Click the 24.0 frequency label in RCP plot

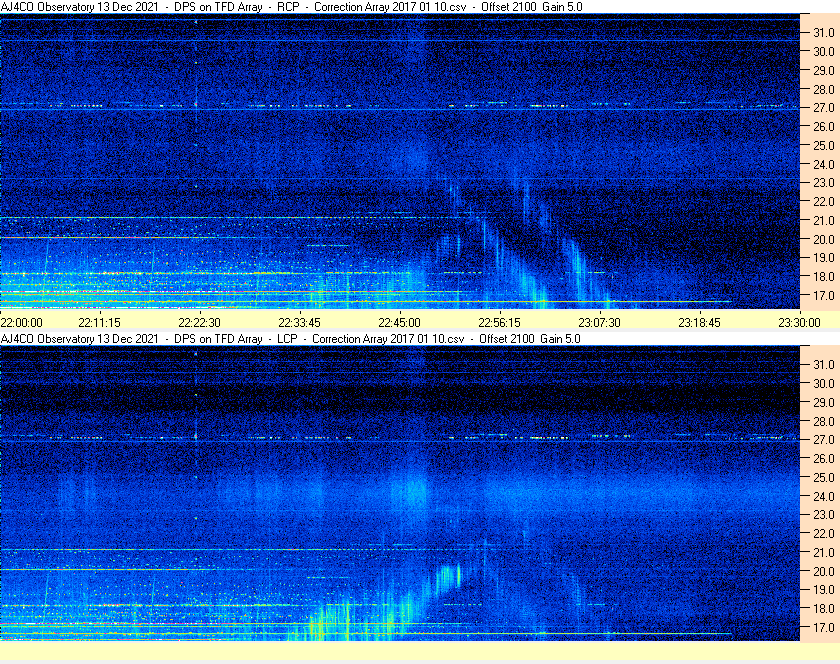pos(824,165)
